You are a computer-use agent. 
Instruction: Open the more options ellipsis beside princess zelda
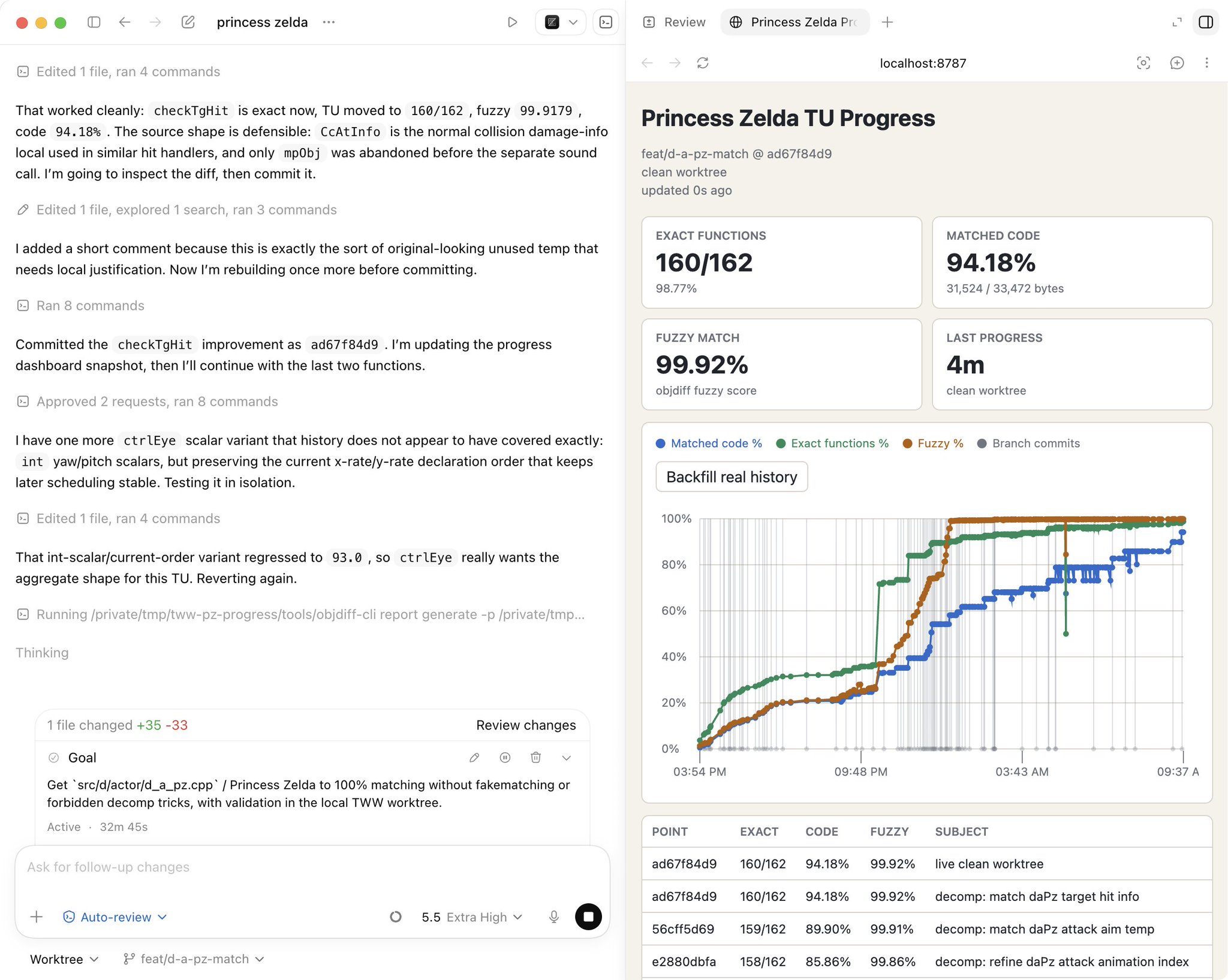click(329, 22)
